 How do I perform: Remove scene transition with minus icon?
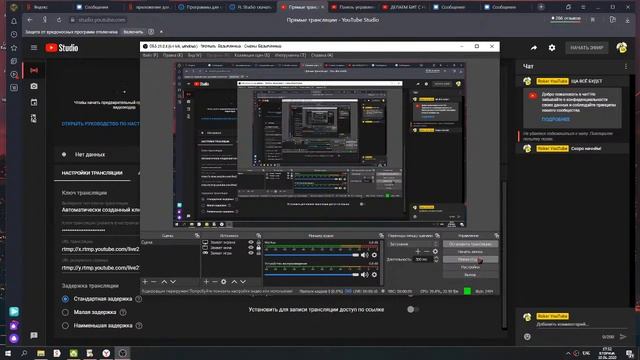427,251
